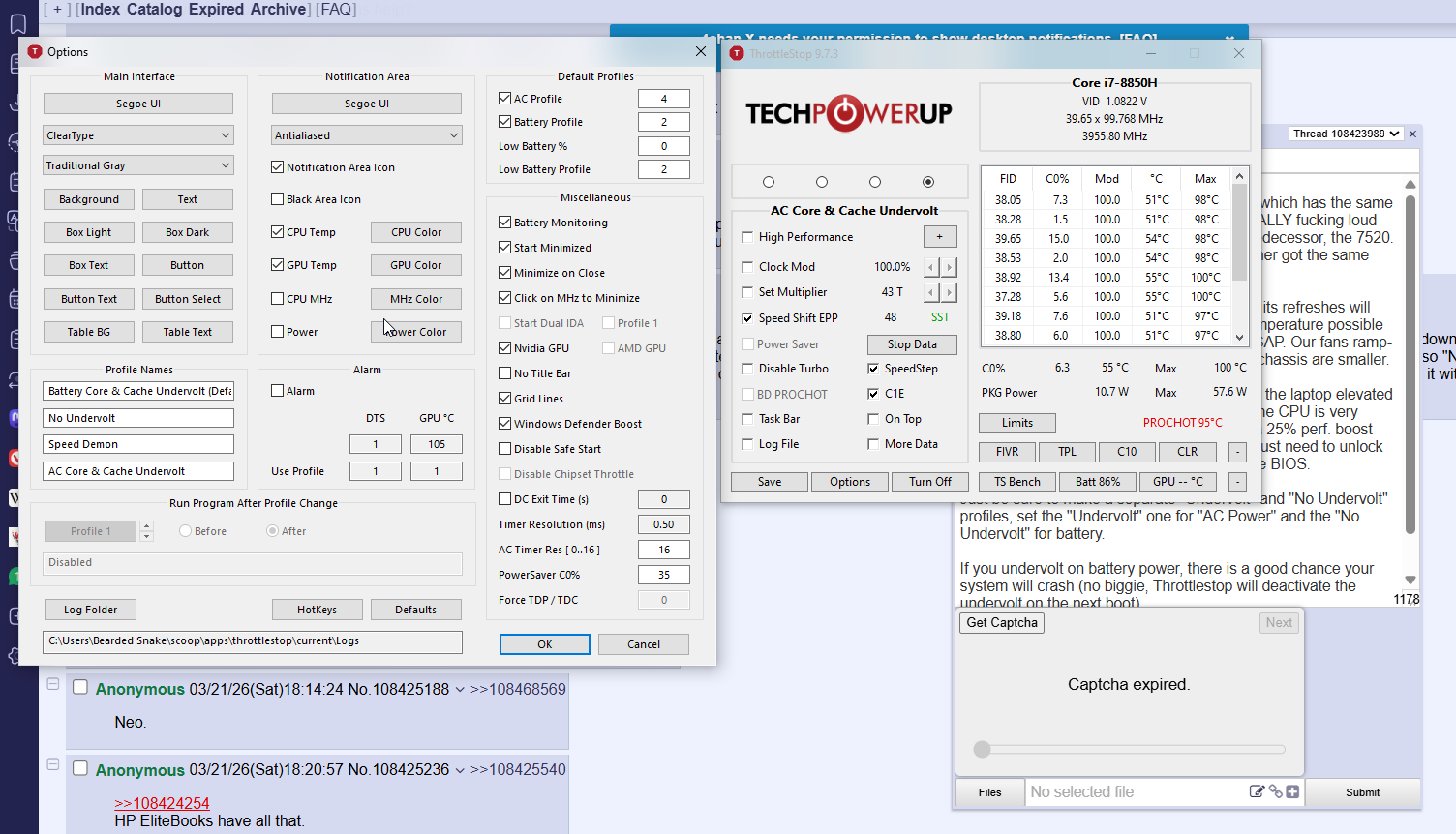Click the ThrottleStop icon in the Options title bar
This screenshot has height=834, width=1456.
point(35,51)
